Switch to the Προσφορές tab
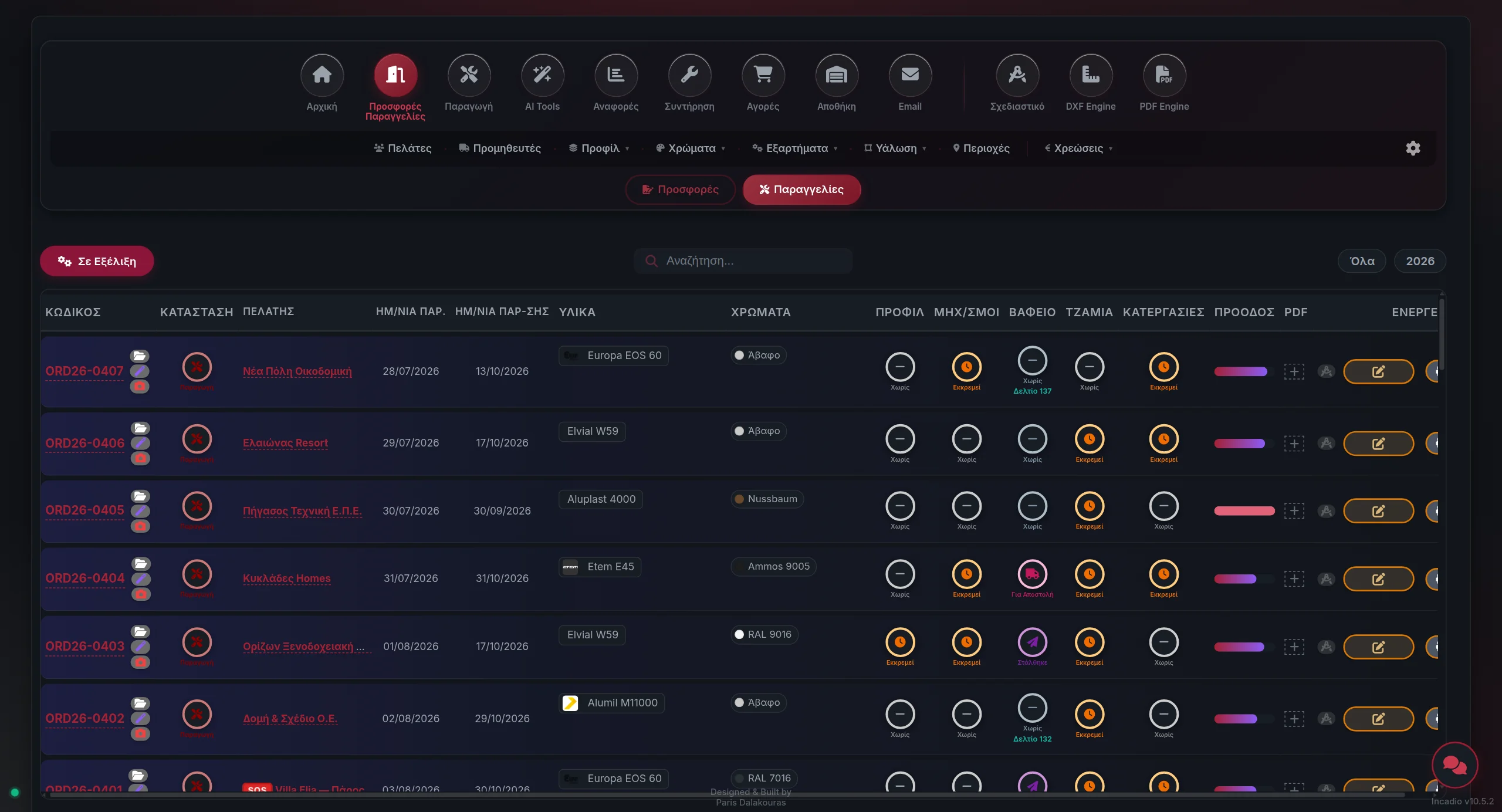The height and width of the screenshot is (812, 1502). (680, 190)
